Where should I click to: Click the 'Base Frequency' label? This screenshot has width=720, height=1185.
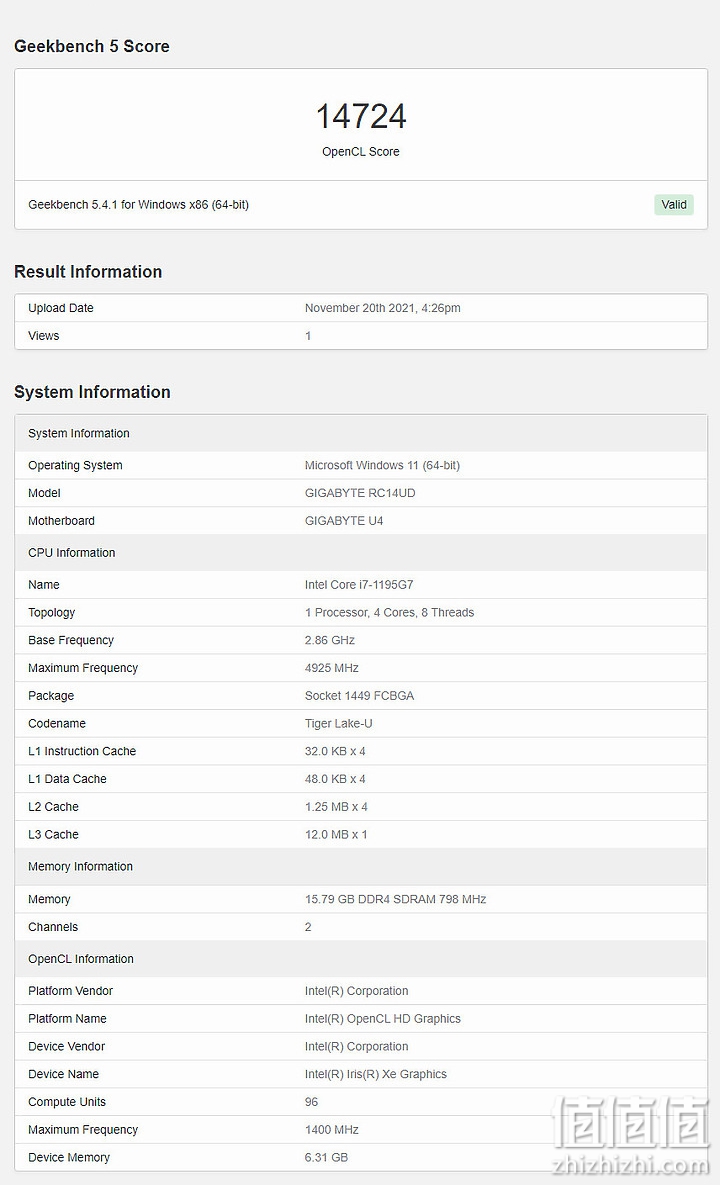click(x=70, y=641)
